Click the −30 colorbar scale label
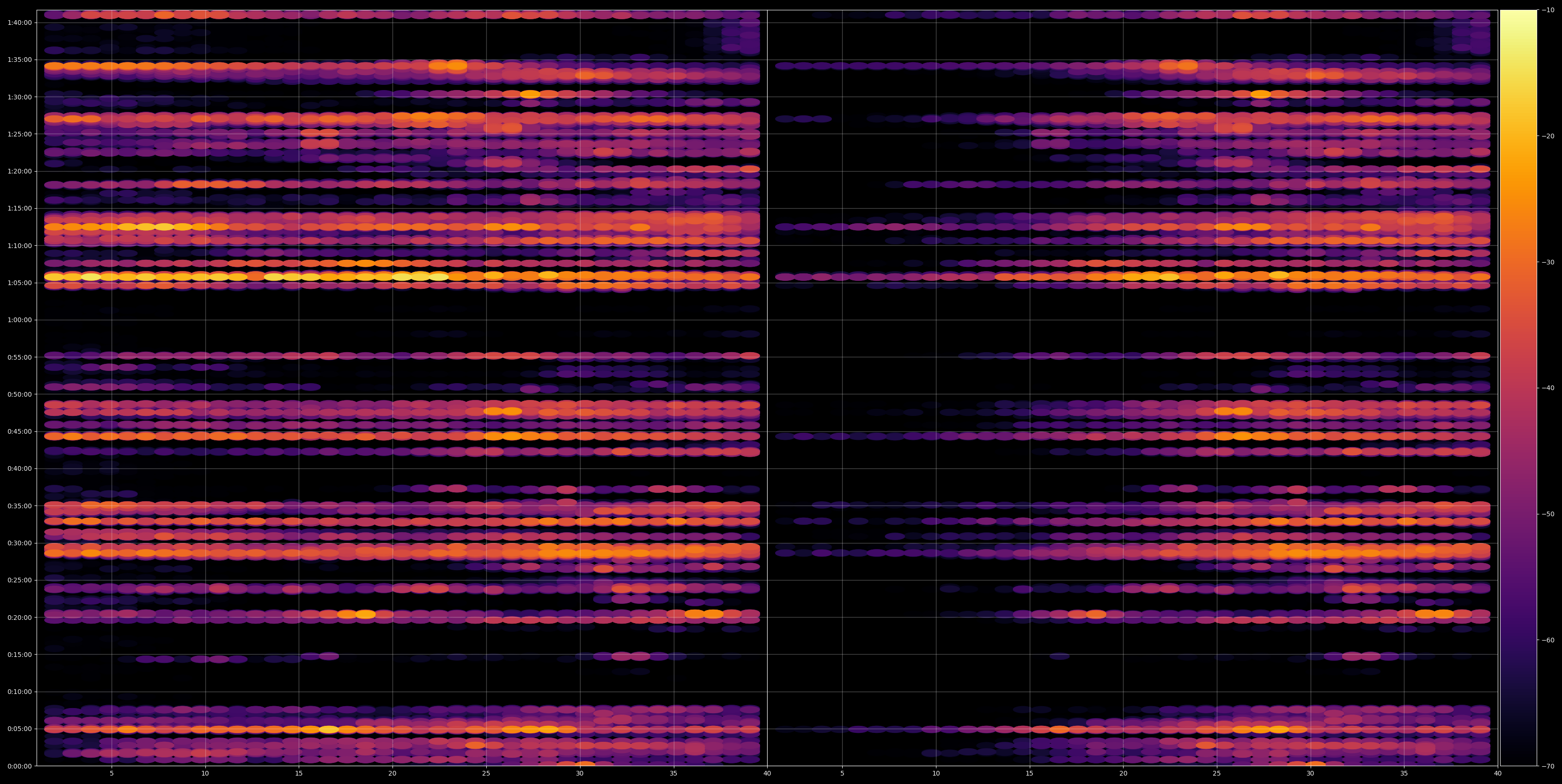The image size is (1562, 784). (1547, 263)
